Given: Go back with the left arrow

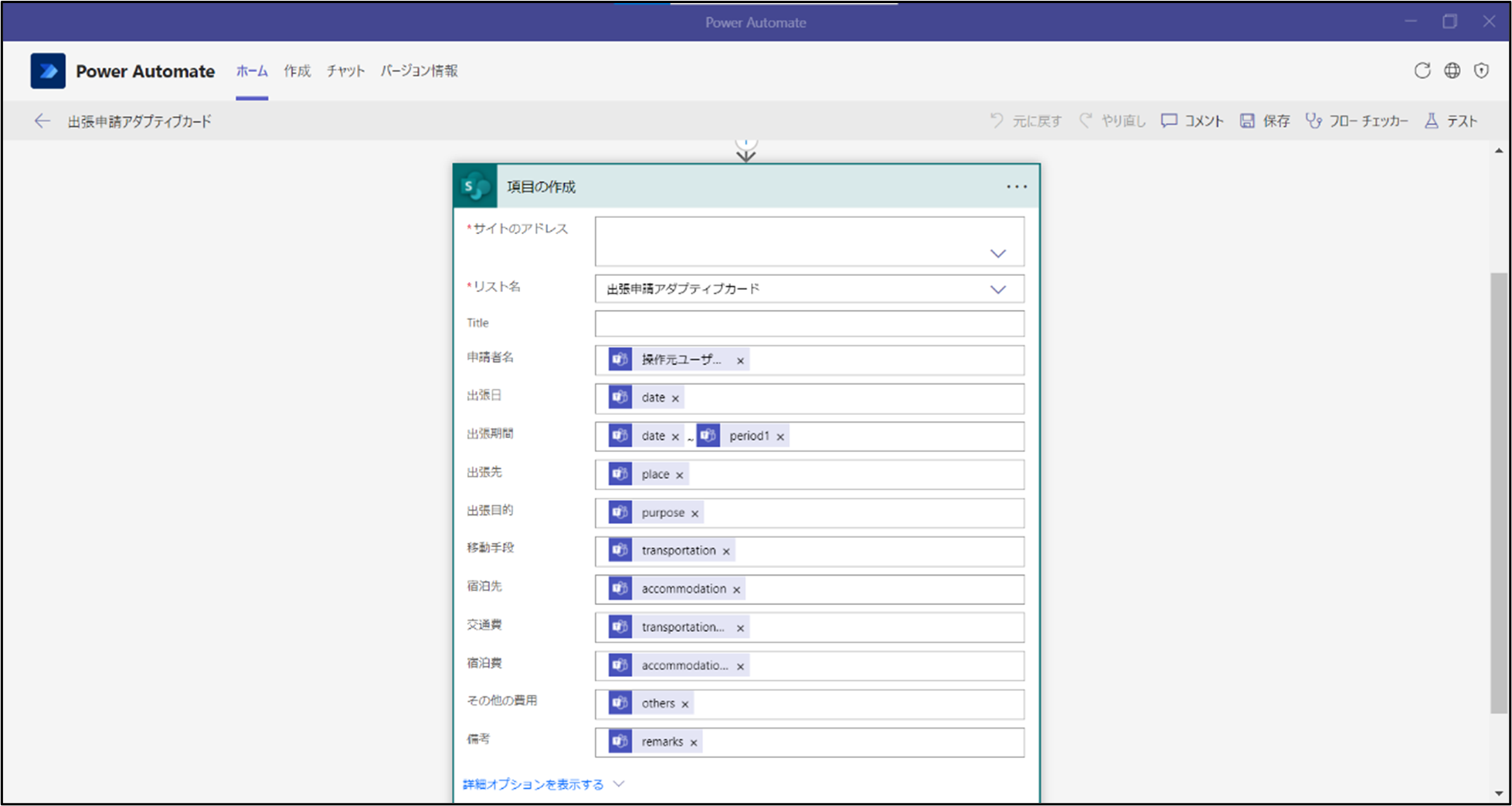Looking at the screenshot, I should (42, 121).
